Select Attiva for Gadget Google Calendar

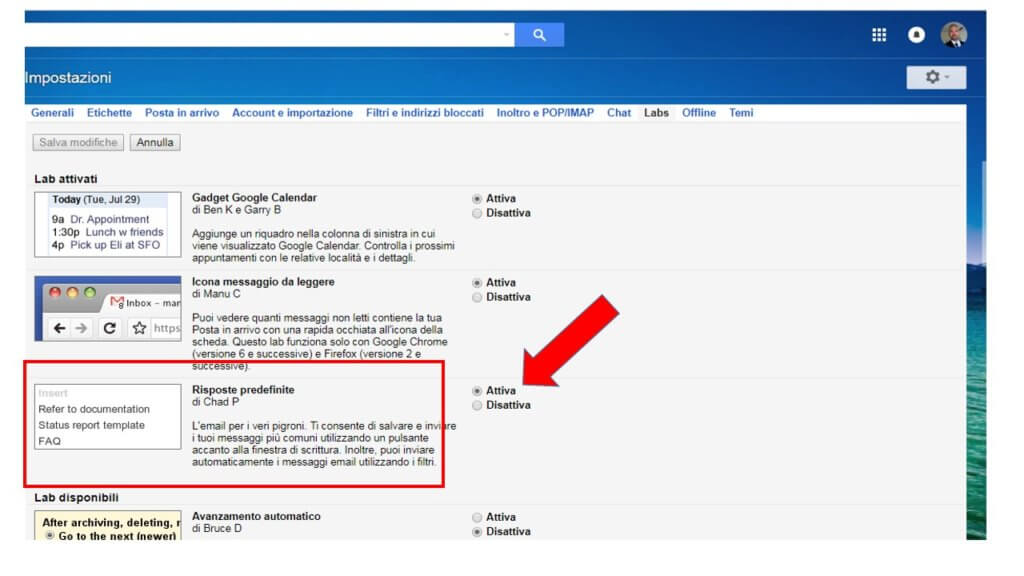477,199
